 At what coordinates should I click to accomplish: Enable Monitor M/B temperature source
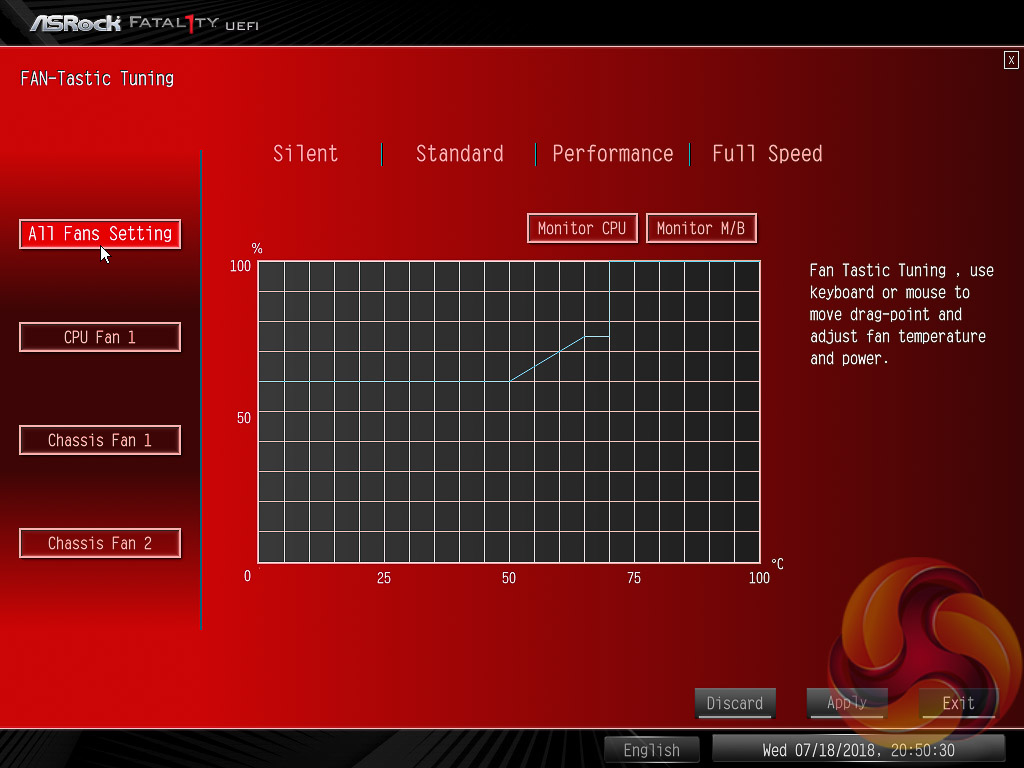pyautogui.click(x=701, y=228)
